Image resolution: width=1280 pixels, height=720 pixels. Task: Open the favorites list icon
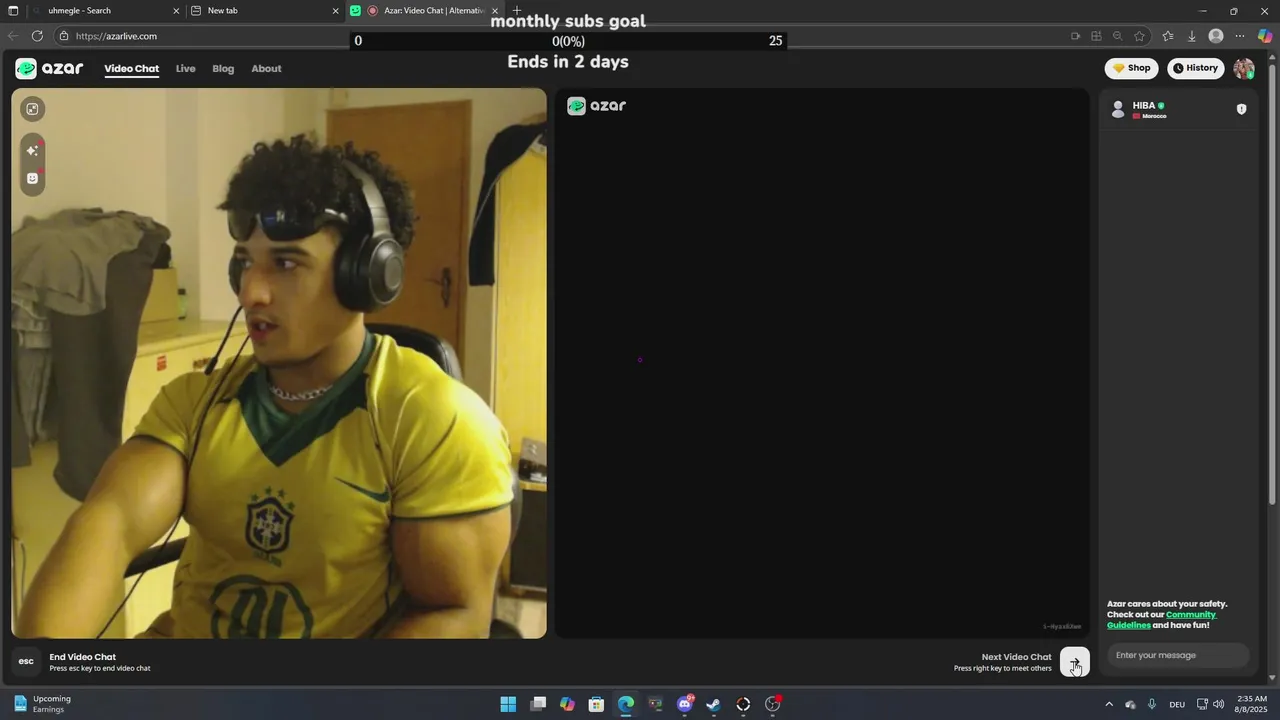coord(1168,36)
